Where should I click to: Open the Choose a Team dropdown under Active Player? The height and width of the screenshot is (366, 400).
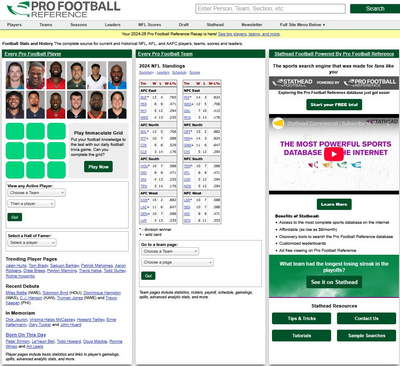point(37,193)
